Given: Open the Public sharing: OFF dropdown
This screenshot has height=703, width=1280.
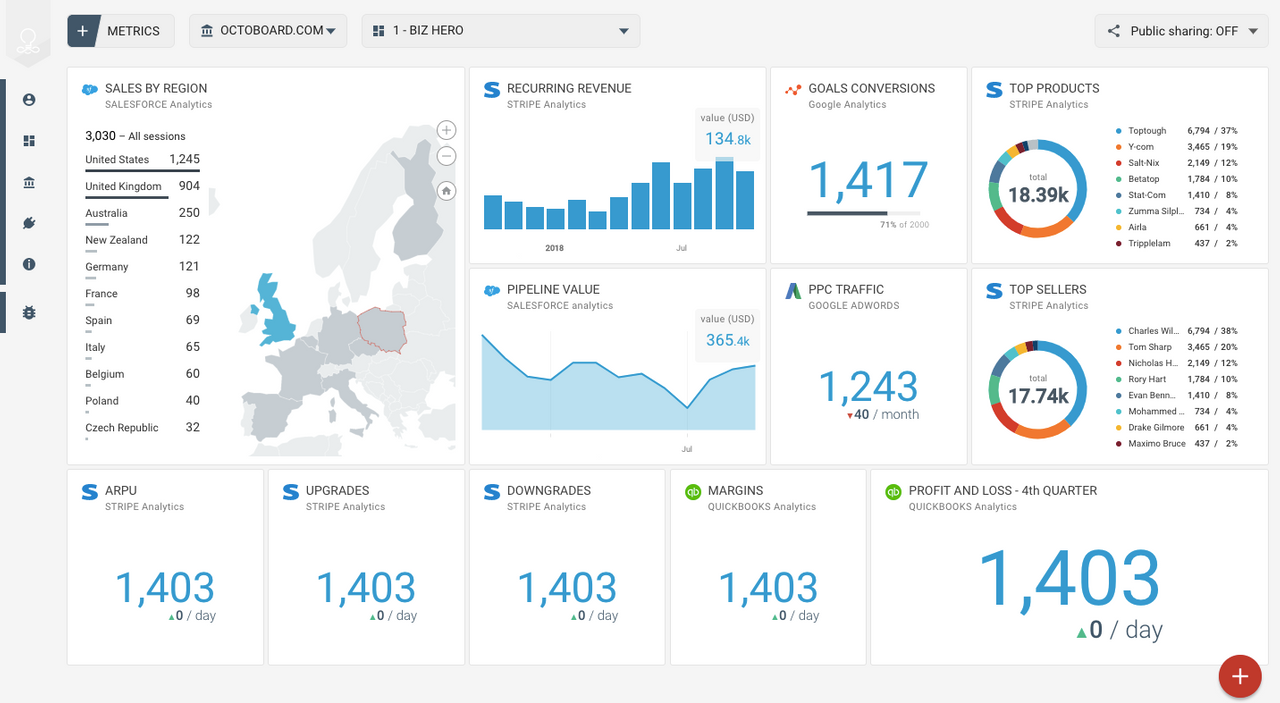Looking at the screenshot, I should (x=1182, y=31).
